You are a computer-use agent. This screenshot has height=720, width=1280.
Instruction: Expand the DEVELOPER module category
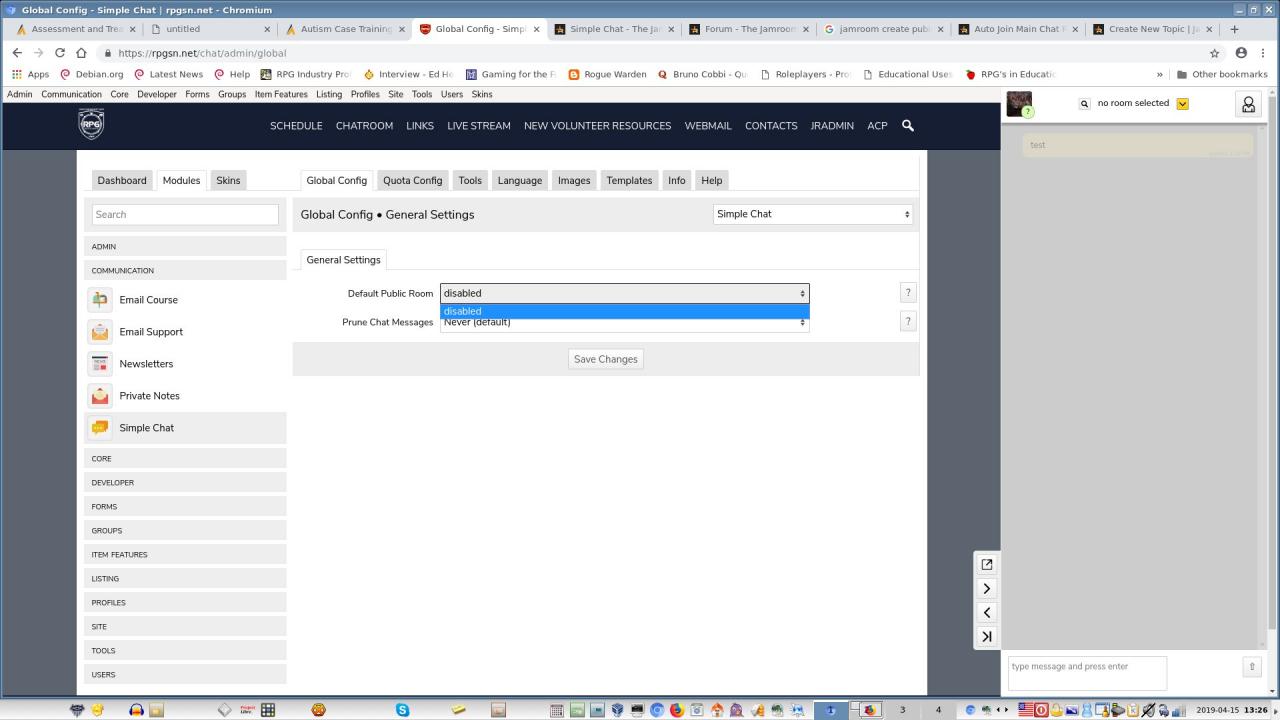pos(185,482)
